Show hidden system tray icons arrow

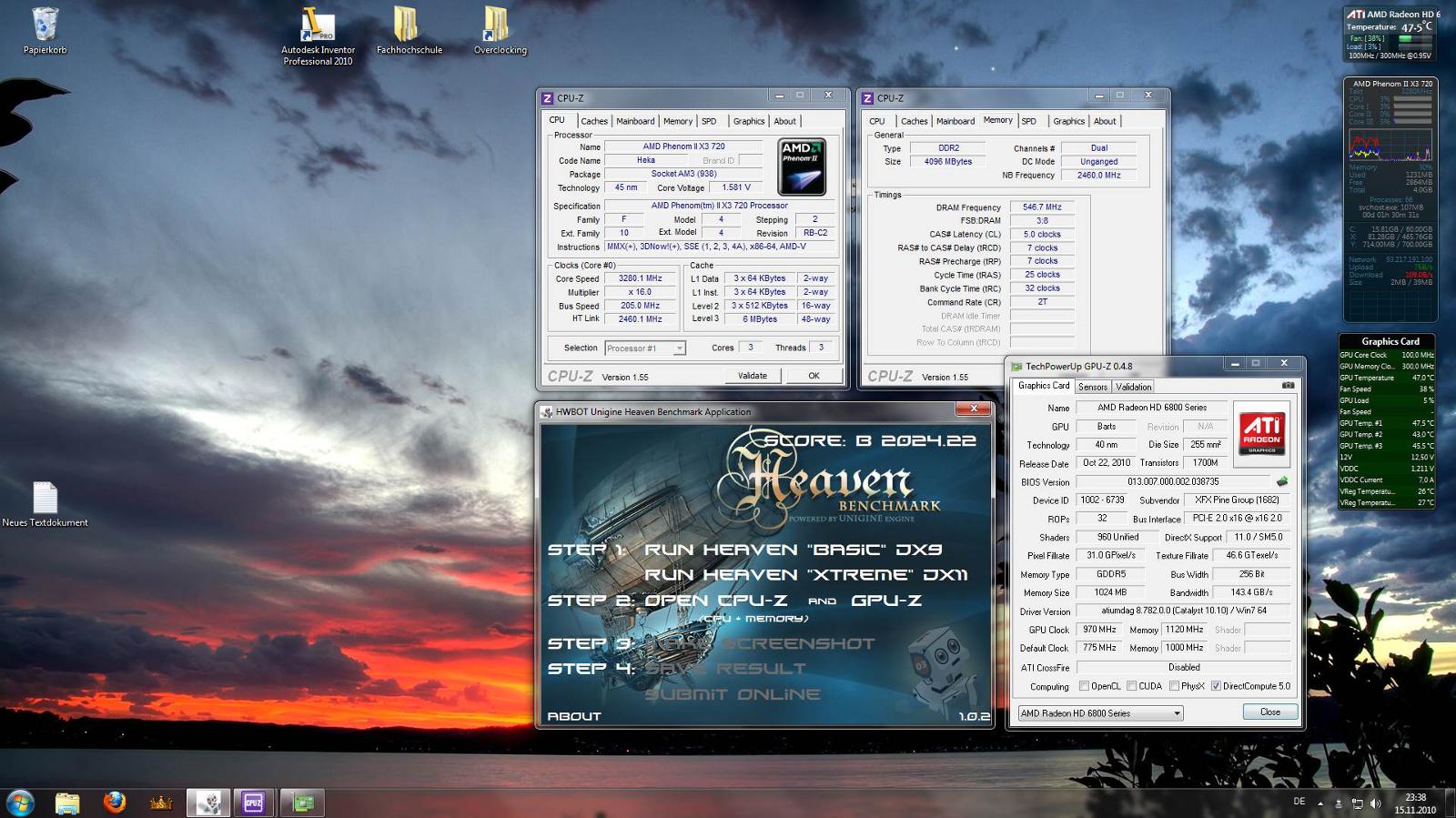[1322, 803]
